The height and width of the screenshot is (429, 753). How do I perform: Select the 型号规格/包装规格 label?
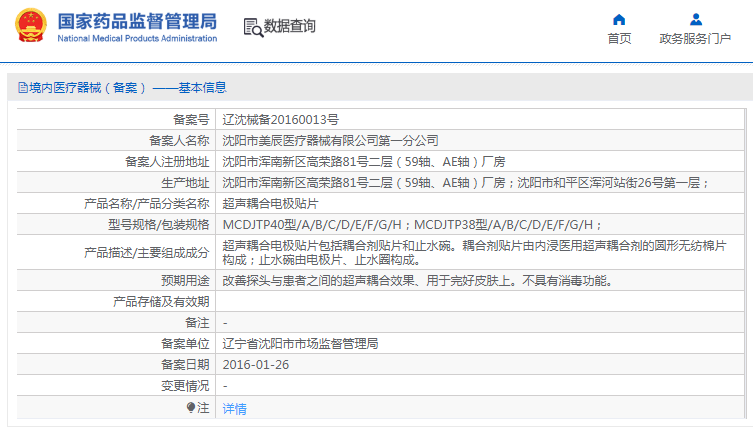[x=158, y=225]
